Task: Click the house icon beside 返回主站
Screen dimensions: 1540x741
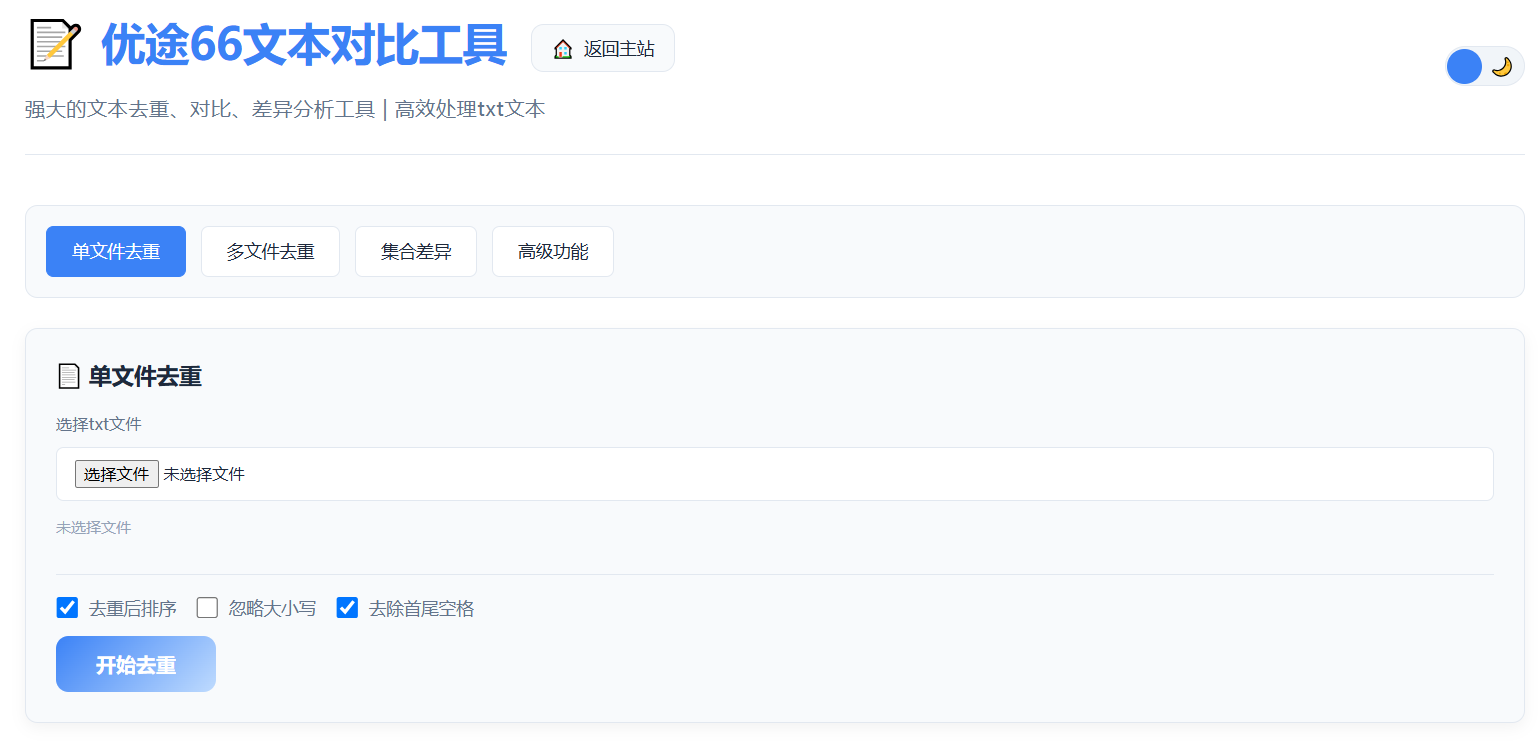Action: (x=563, y=49)
